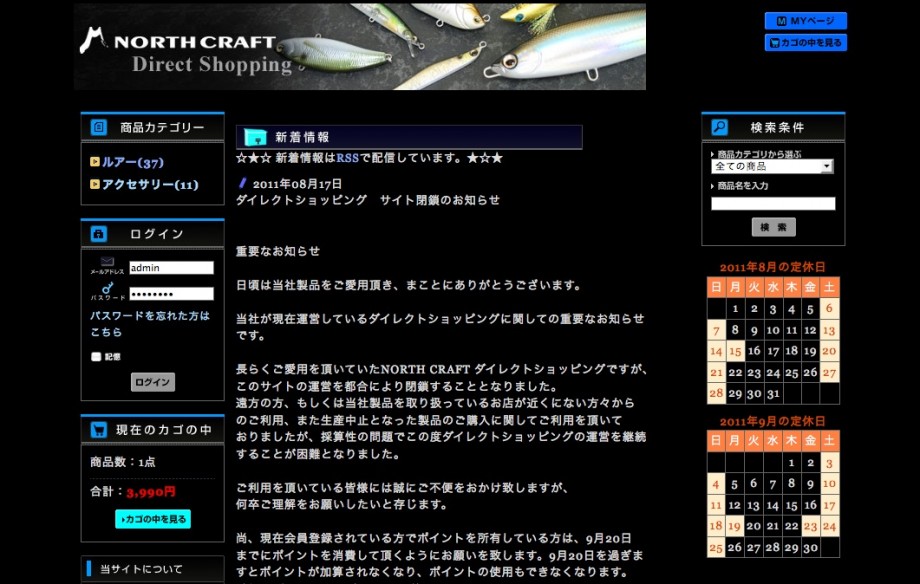Open the RSS feed link

347,158
